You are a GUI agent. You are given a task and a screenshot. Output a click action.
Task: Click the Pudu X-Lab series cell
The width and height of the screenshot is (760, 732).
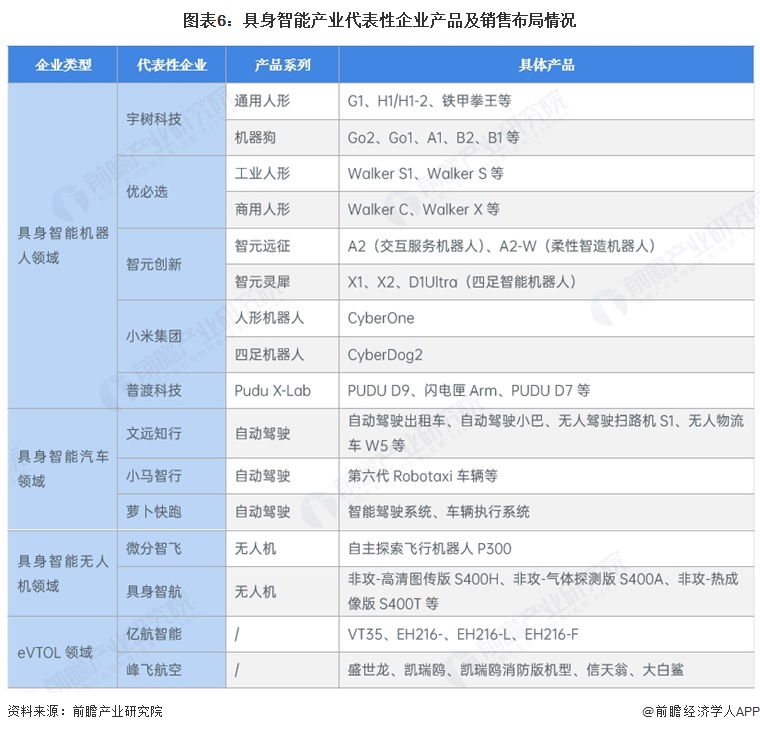click(282, 390)
